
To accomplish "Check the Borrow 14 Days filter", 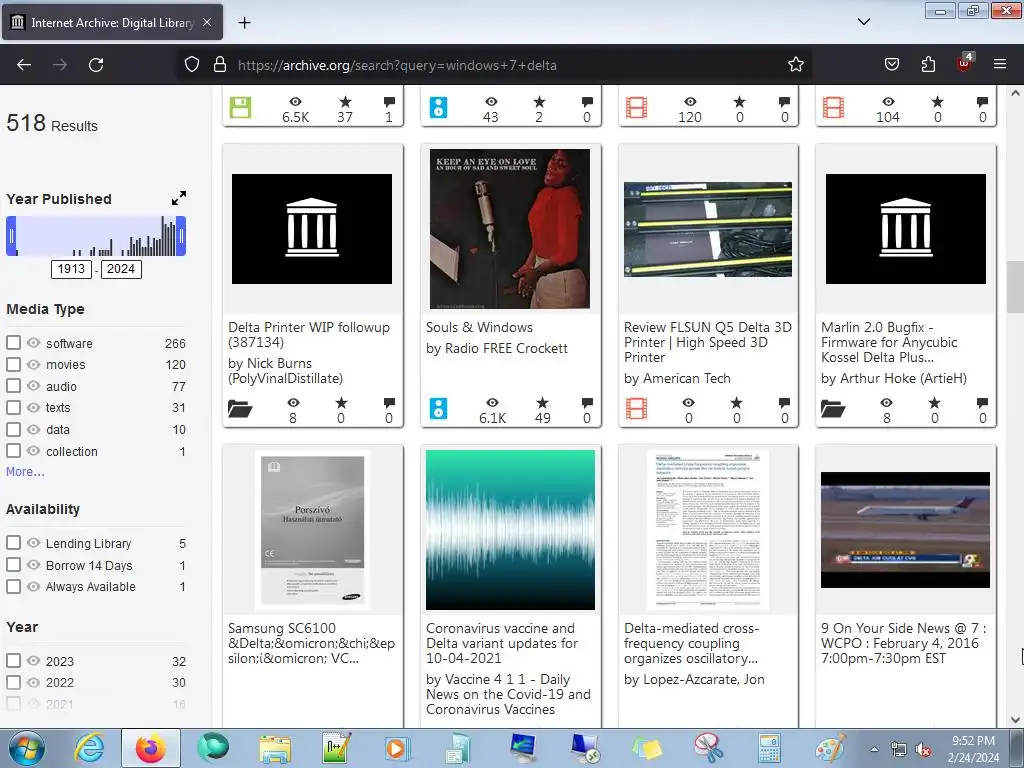I will pyautogui.click(x=13, y=564).
